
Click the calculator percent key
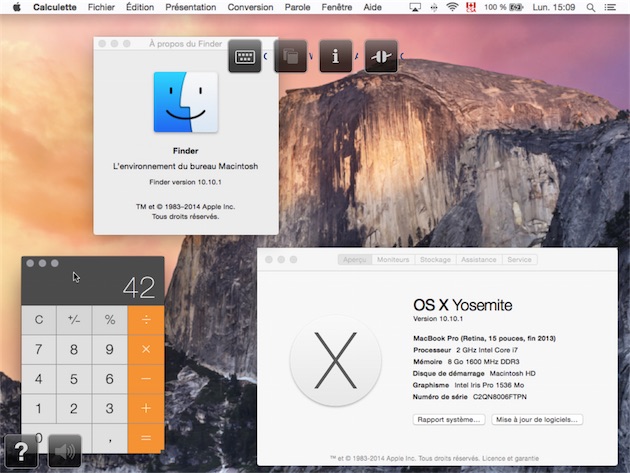pos(110,320)
